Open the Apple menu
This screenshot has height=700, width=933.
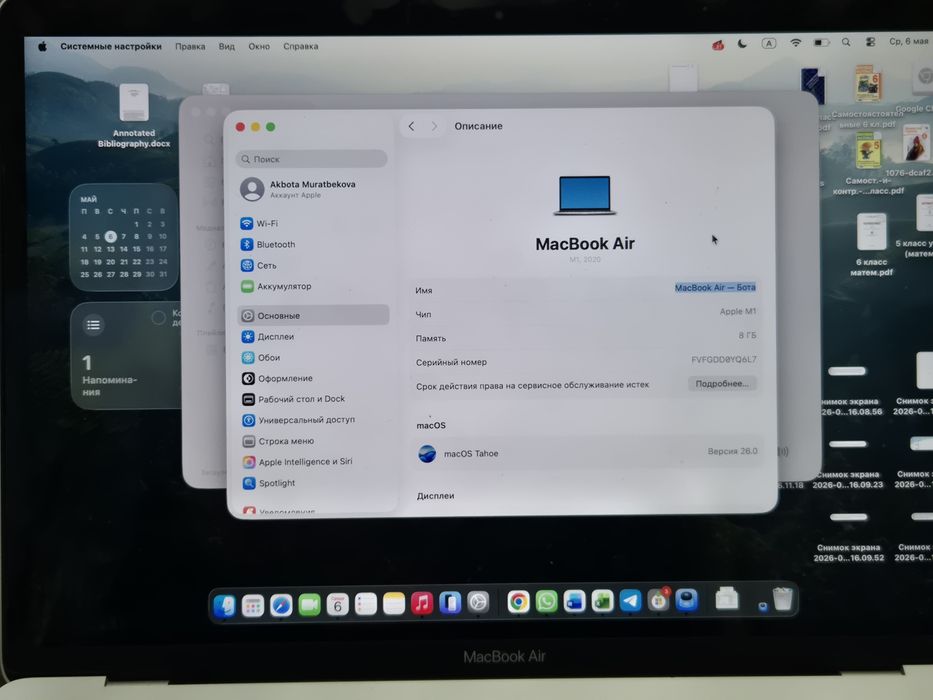42,46
